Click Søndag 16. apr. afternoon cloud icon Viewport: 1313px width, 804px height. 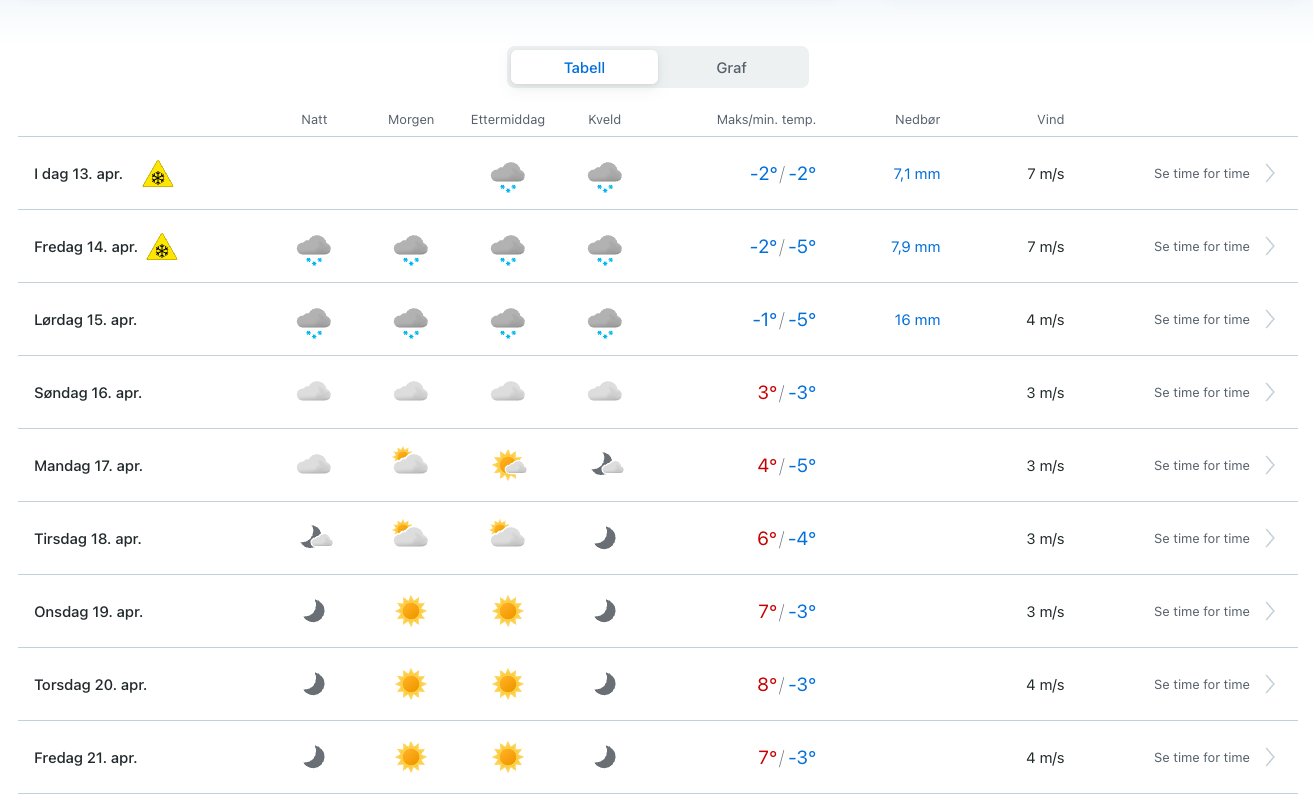pyautogui.click(x=508, y=392)
